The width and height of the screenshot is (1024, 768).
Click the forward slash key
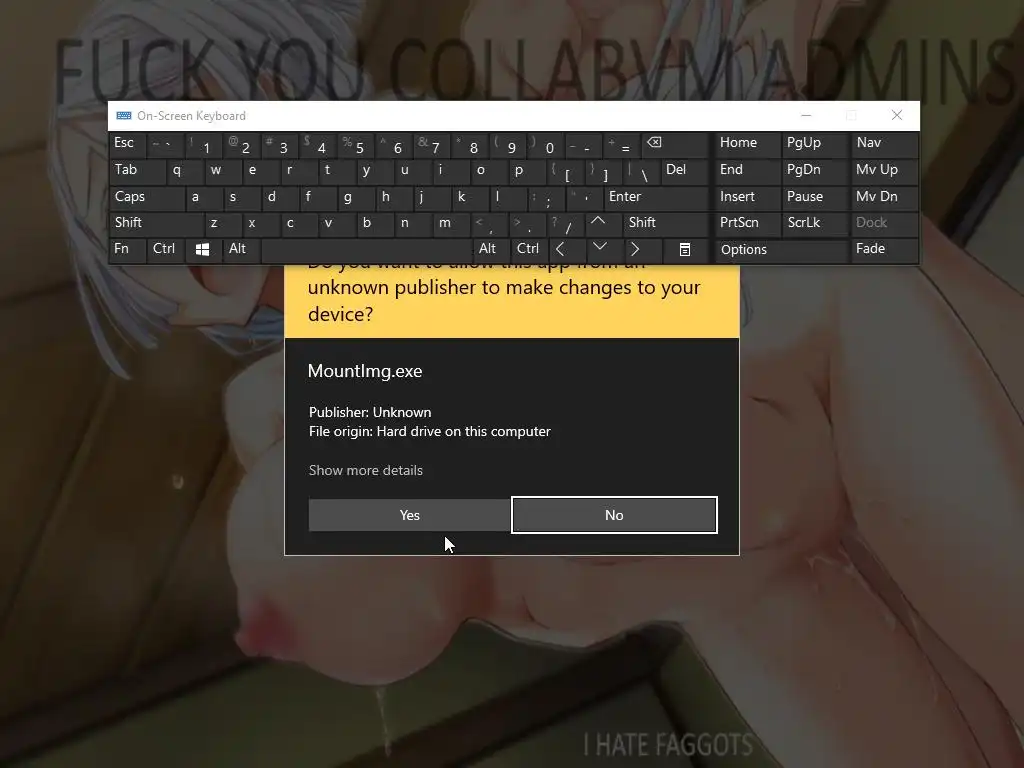click(x=565, y=223)
